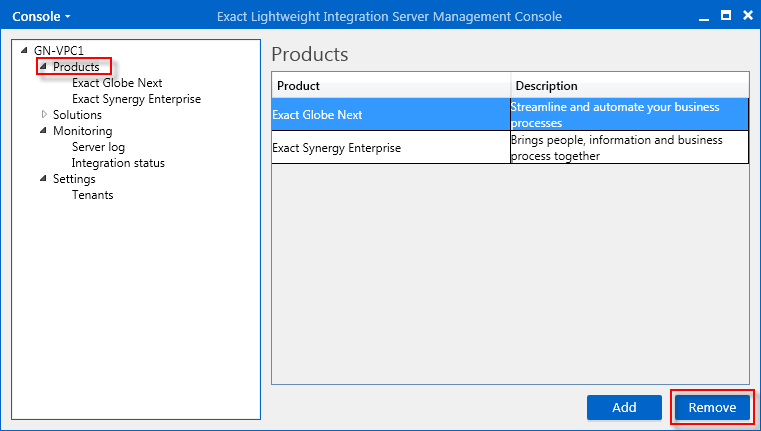Image resolution: width=761 pixels, height=431 pixels.
Task: Select GN-VPC1 in the tree
Action: (59, 50)
